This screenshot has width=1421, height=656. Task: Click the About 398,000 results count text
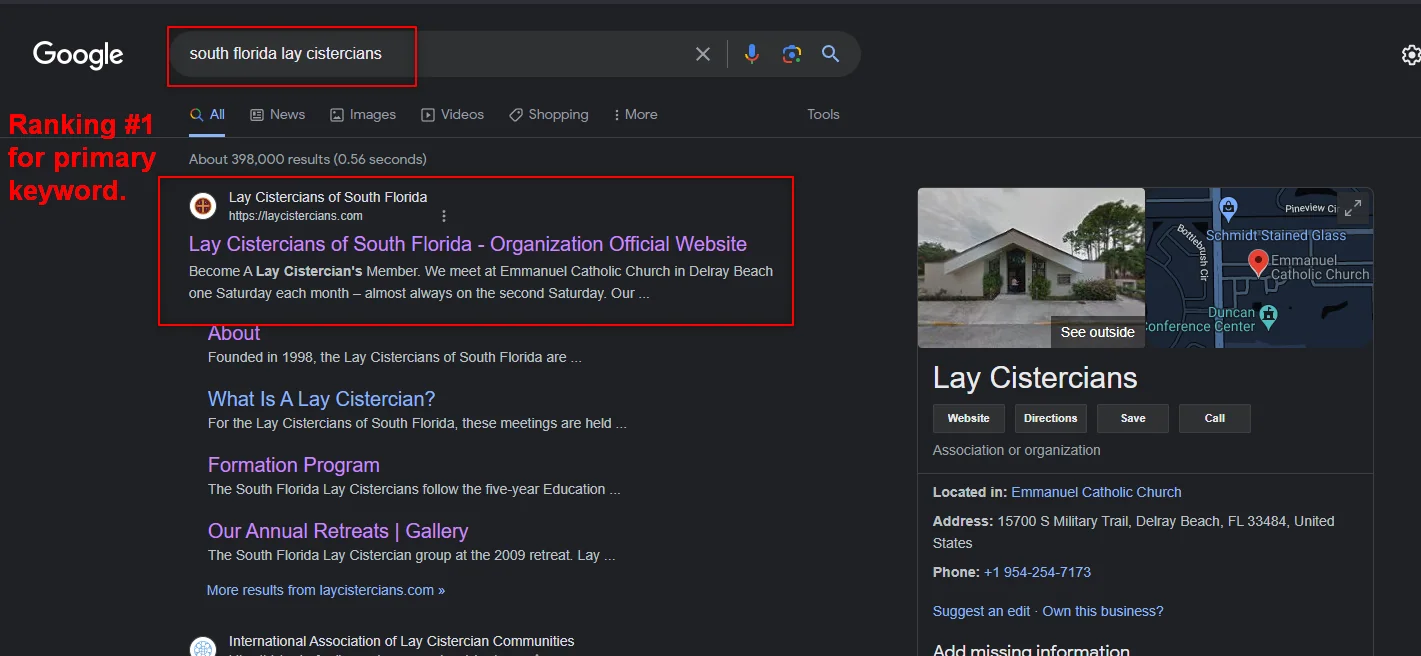click(307, 159)
